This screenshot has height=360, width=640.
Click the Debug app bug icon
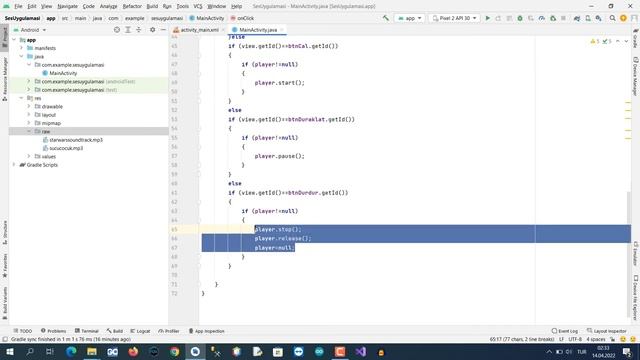(x=520, y=18)
